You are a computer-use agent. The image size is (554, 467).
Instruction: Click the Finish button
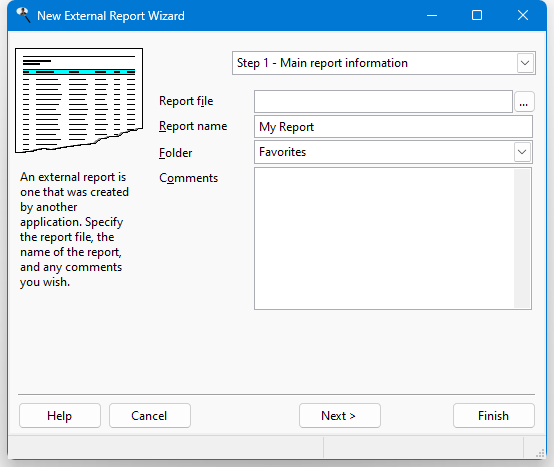494,416
